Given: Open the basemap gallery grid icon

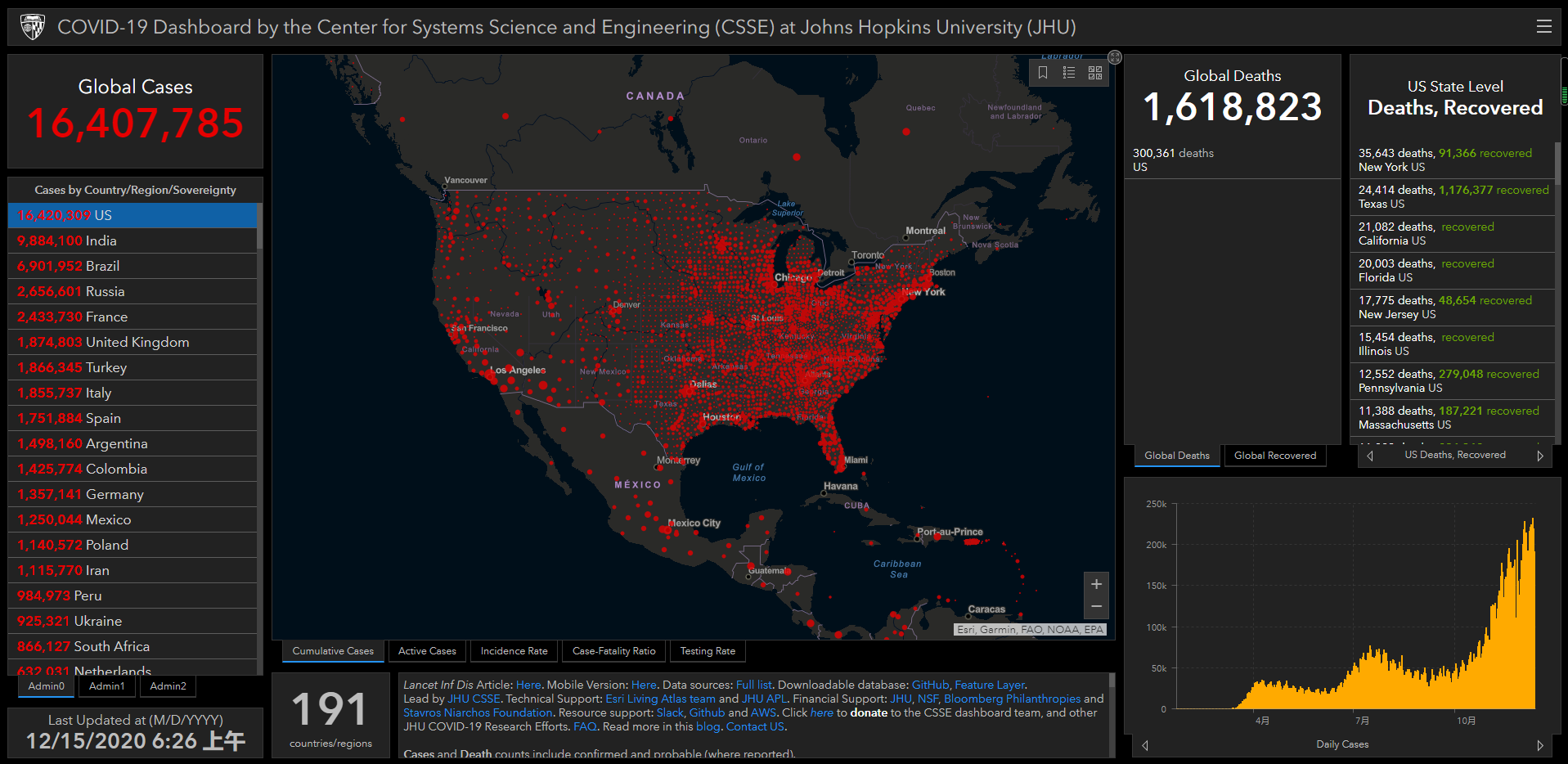Looking at the screenshot, I should point(1095,73).
